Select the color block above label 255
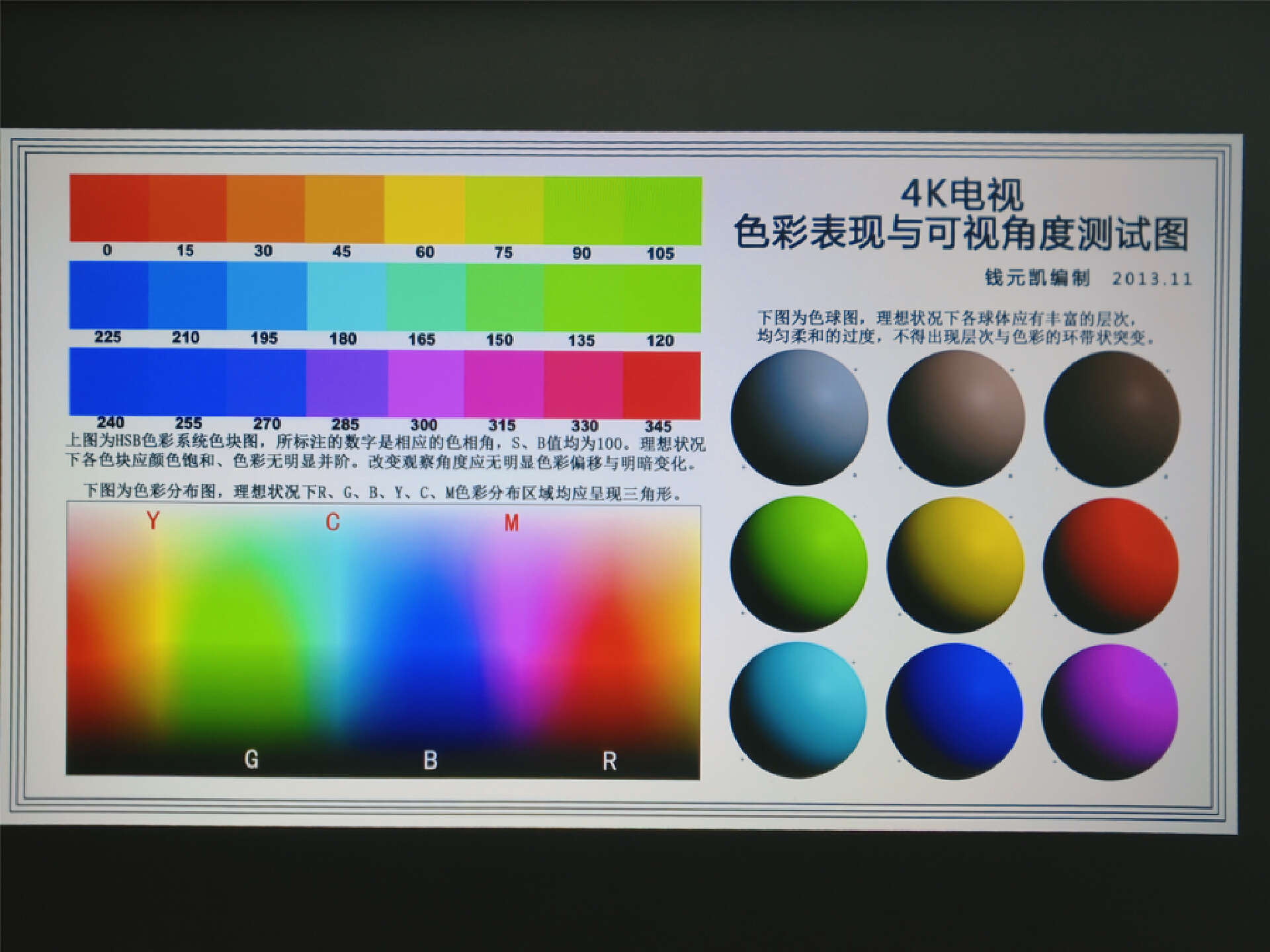This screenshot has height=952, width=1270. pos(188,382)
